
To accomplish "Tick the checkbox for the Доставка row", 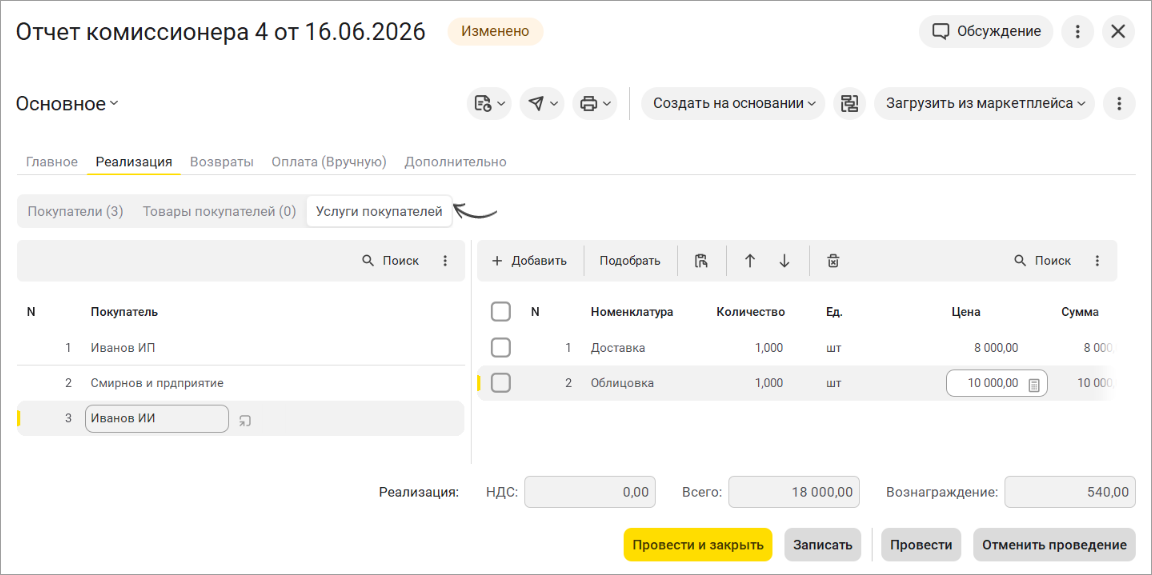I will tap(501, 347).
